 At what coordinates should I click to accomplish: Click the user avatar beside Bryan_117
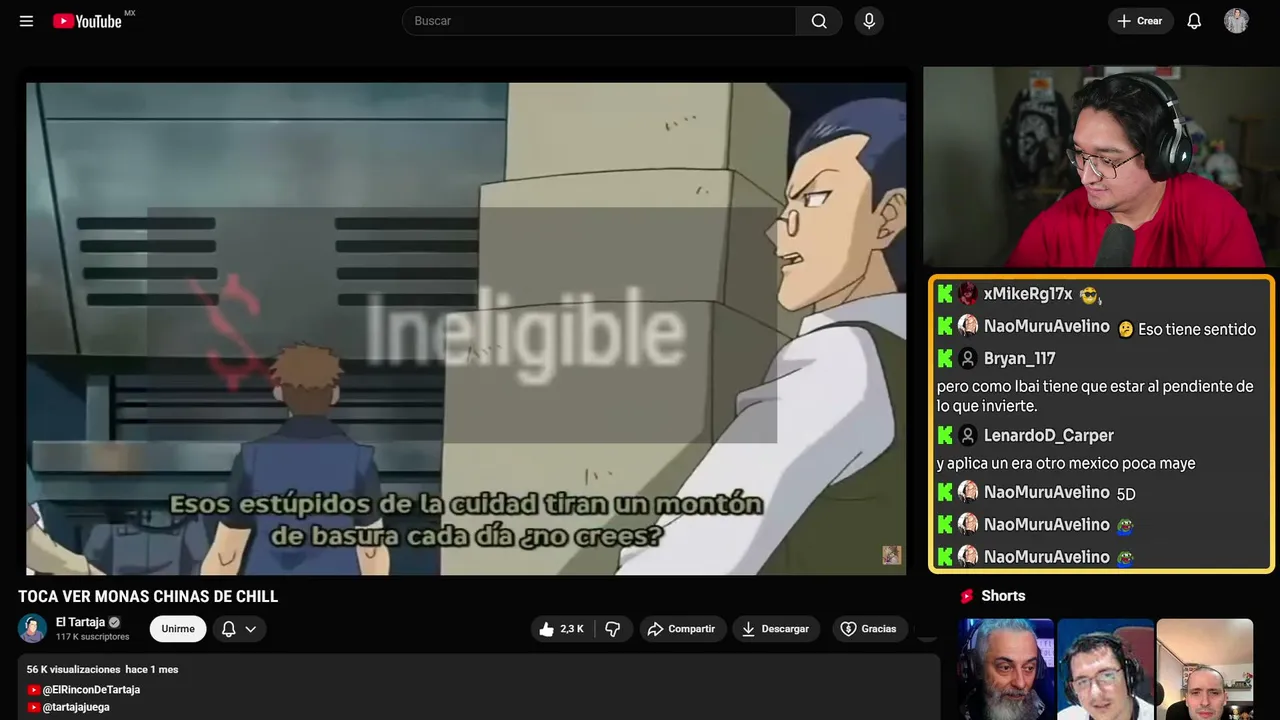[x=968, y=358]
